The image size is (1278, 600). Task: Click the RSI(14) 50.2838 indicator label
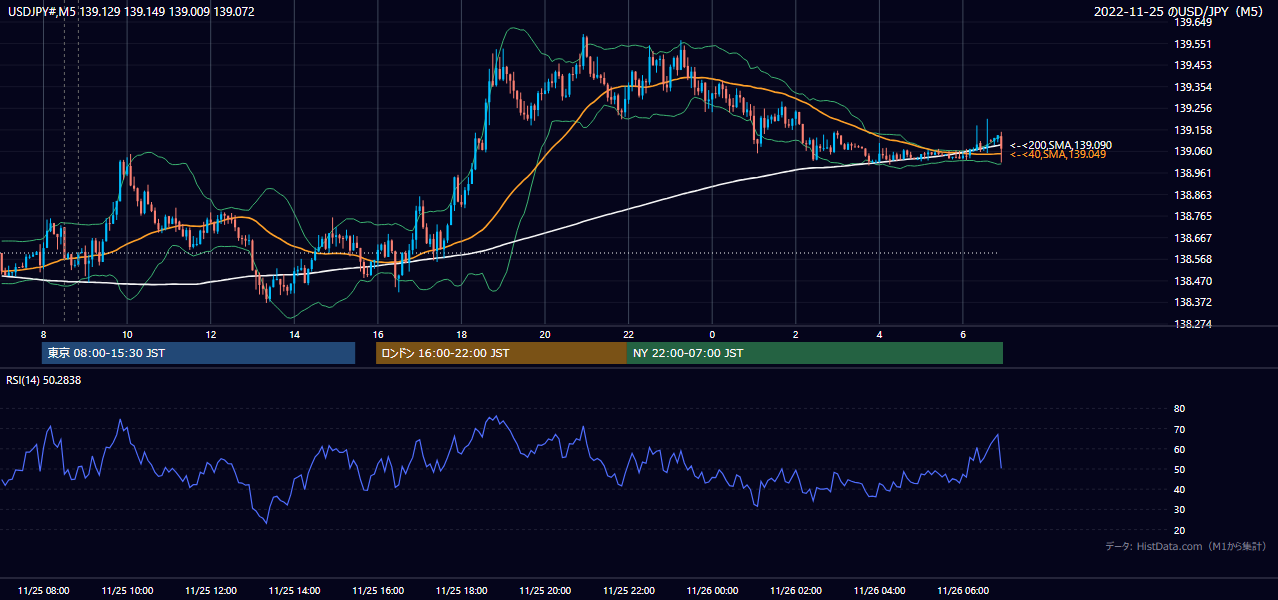click(44, 380)
